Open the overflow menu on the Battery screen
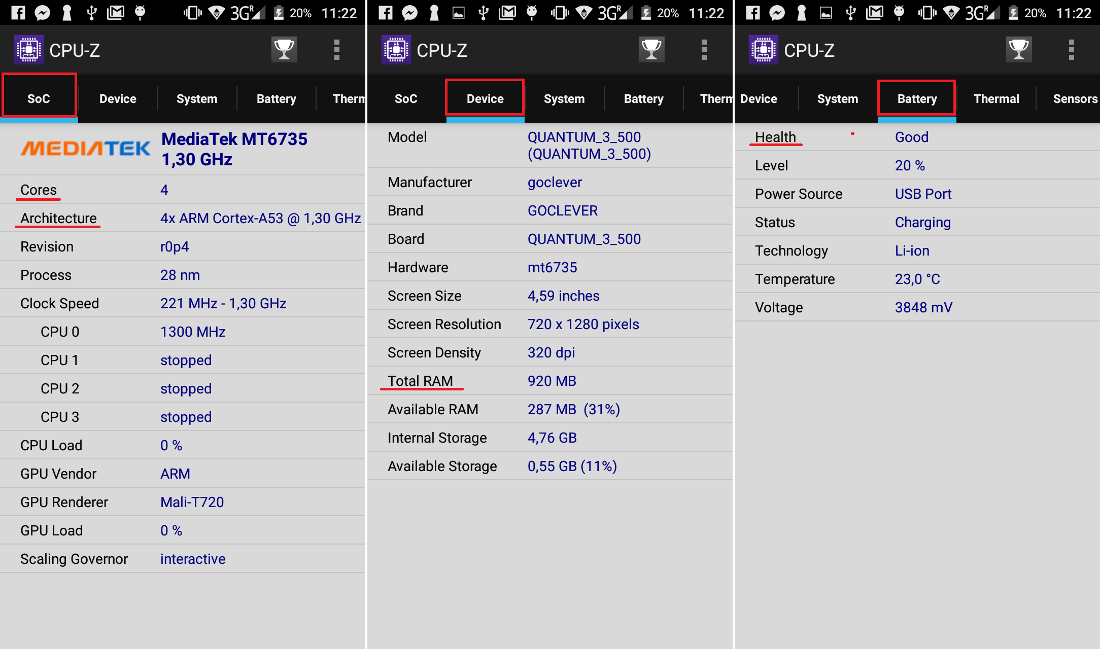Image resolution: width=1100 pixels, height=649 pixels. (x=1071, y=50)
